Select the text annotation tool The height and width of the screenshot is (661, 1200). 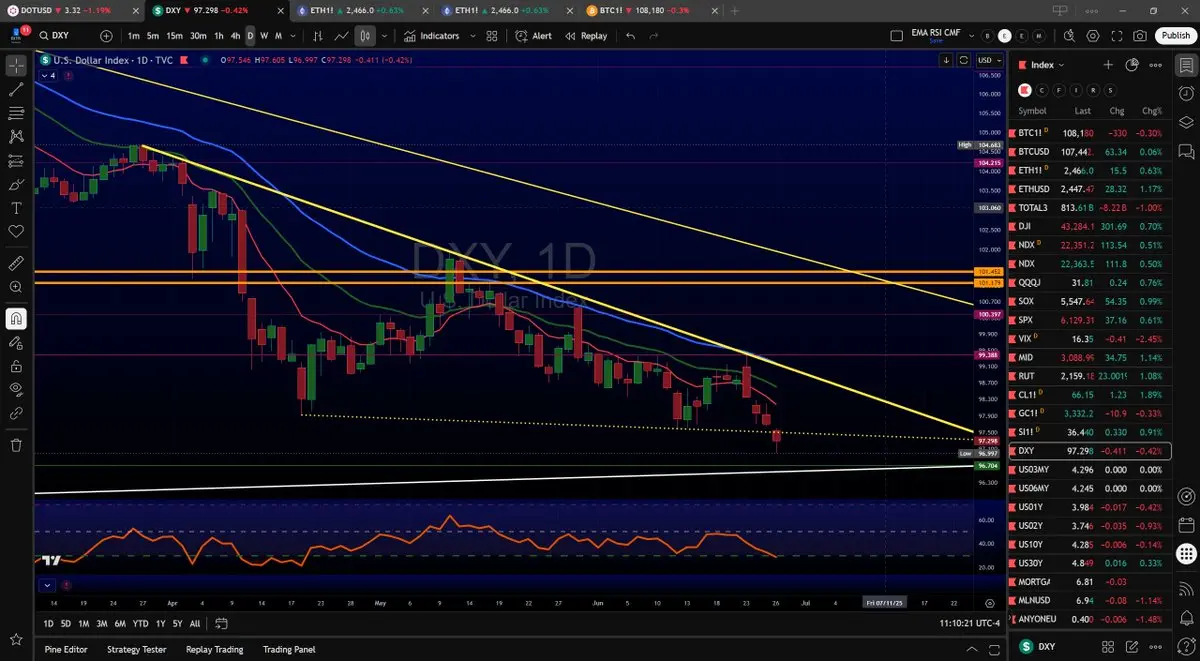(16, 208)
